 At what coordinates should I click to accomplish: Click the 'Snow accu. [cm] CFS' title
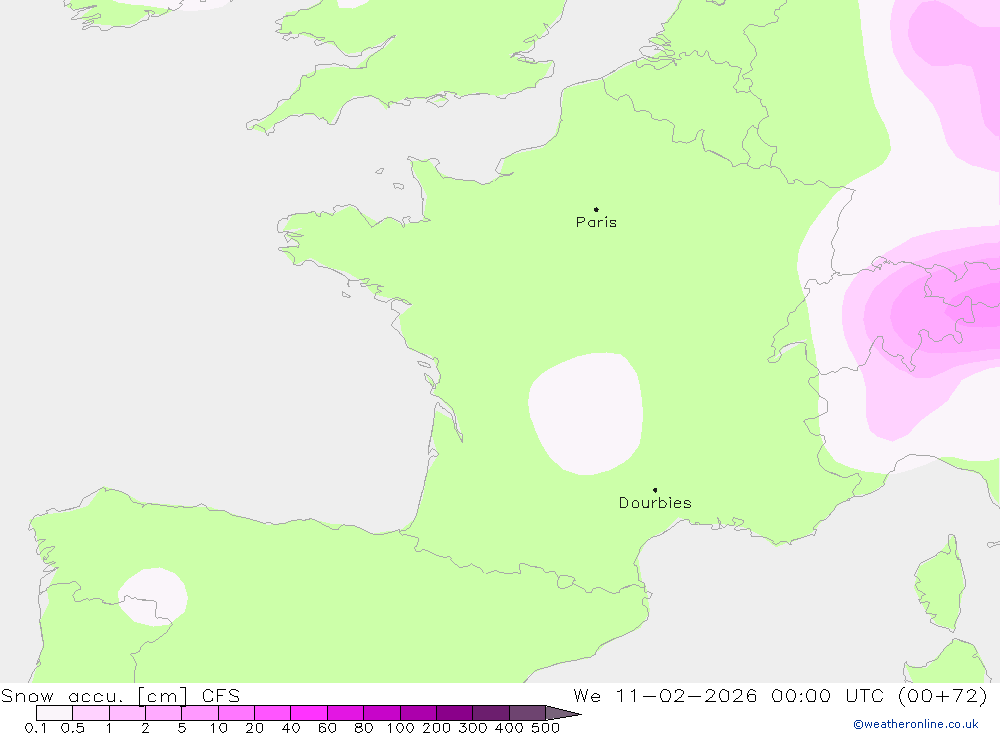[x=121, y=695]
